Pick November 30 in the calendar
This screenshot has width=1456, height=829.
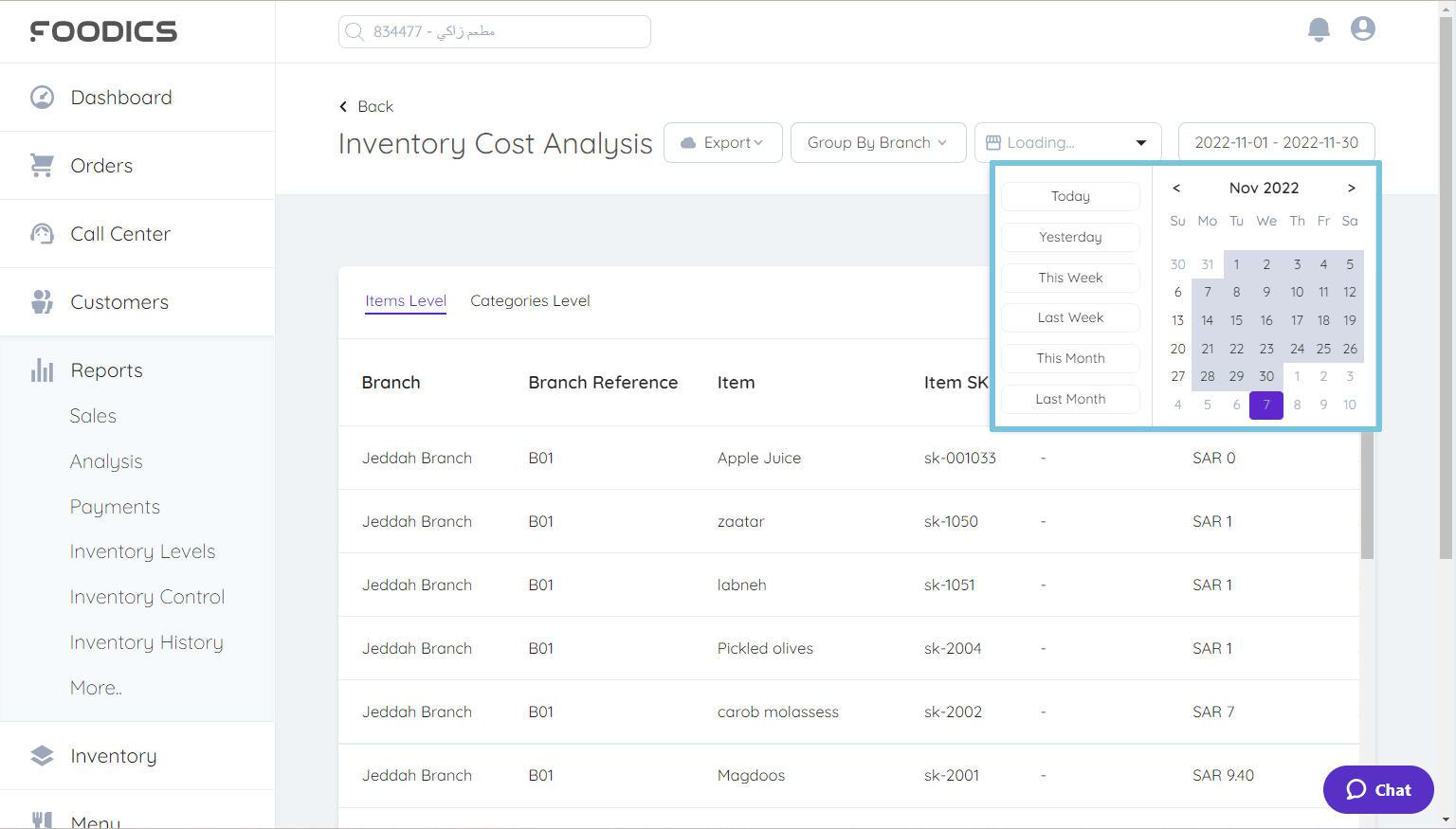(x=1266, y=376)
